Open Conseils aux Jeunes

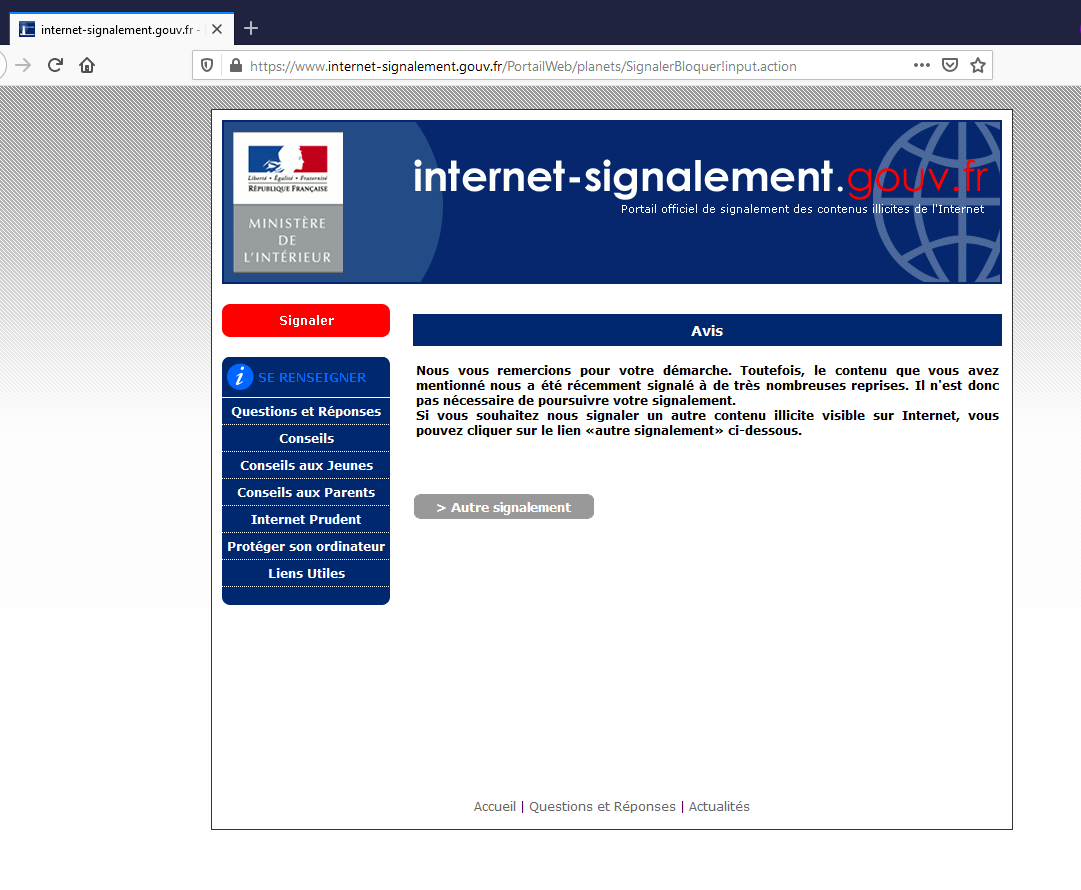306,465
